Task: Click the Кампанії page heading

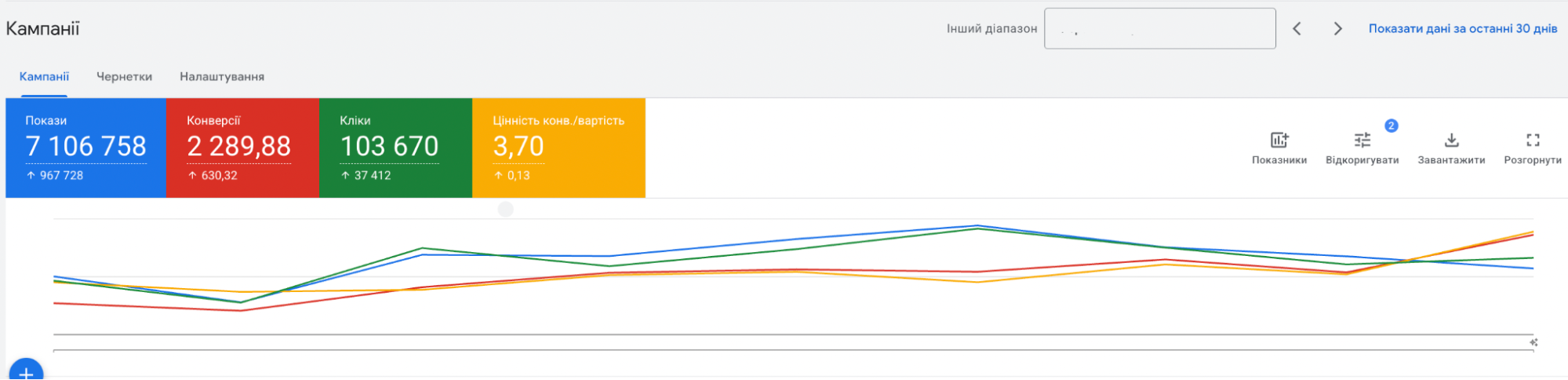Action: (43, 29)
